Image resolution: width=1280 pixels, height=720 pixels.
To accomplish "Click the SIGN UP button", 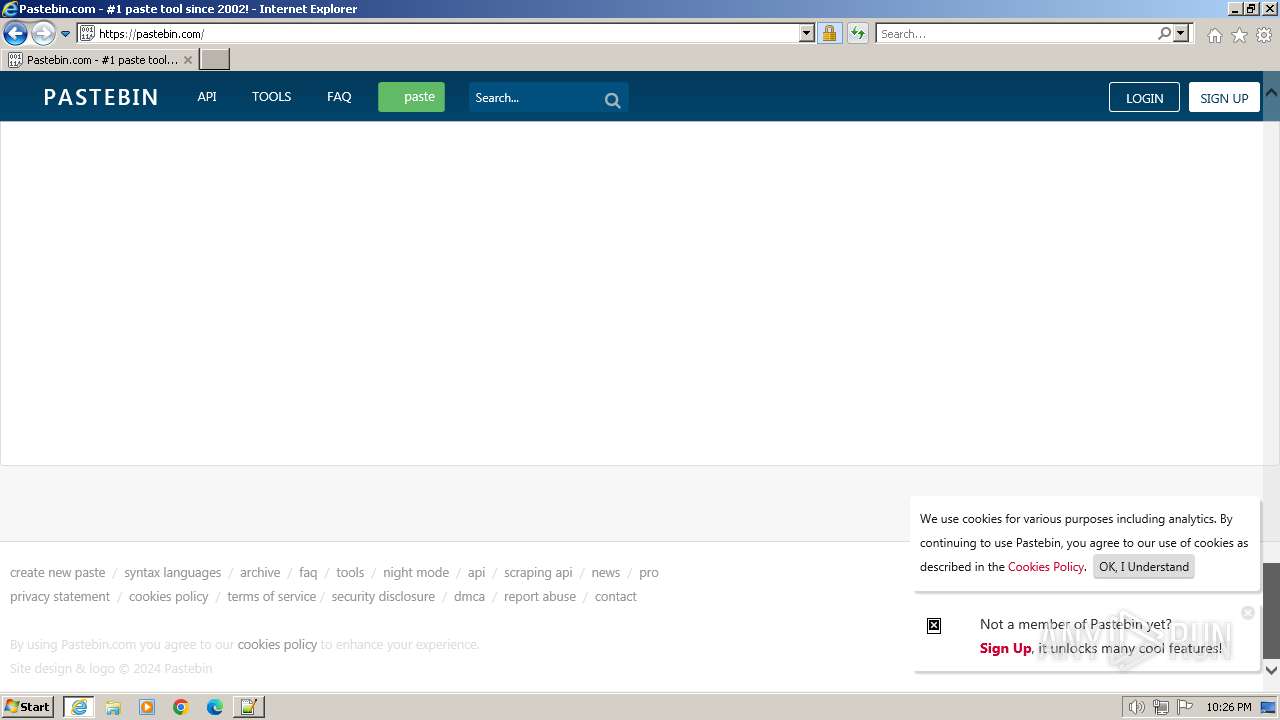I will click(x=1224, y=97).
